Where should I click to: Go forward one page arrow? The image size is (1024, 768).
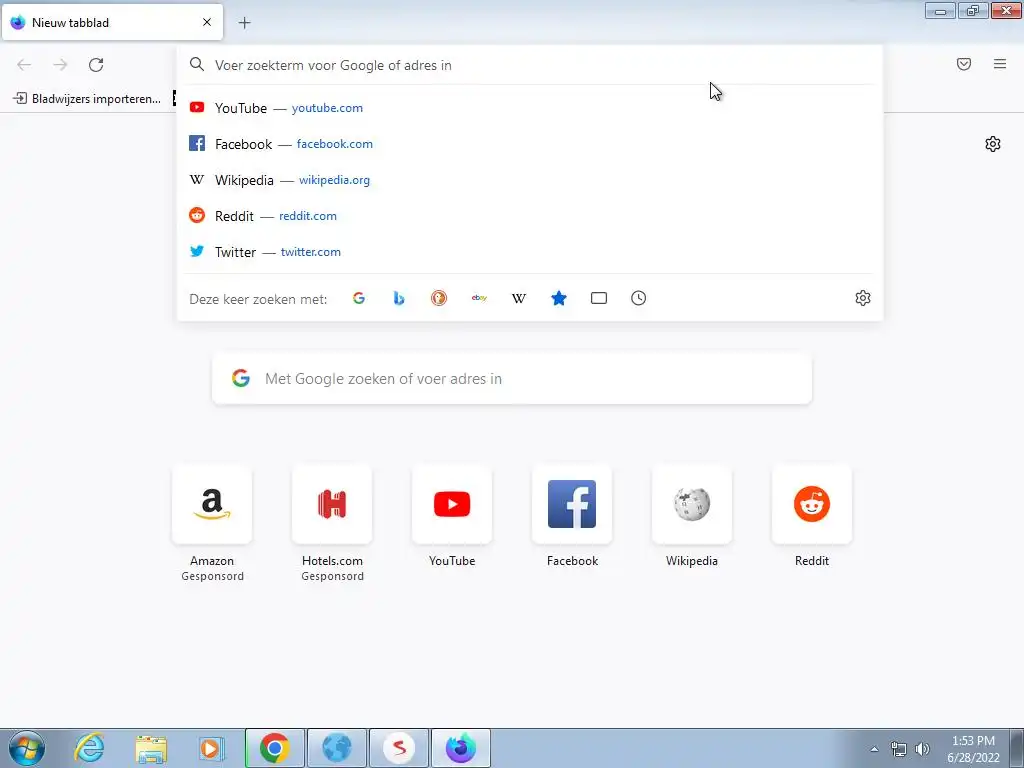pos(60,65)
